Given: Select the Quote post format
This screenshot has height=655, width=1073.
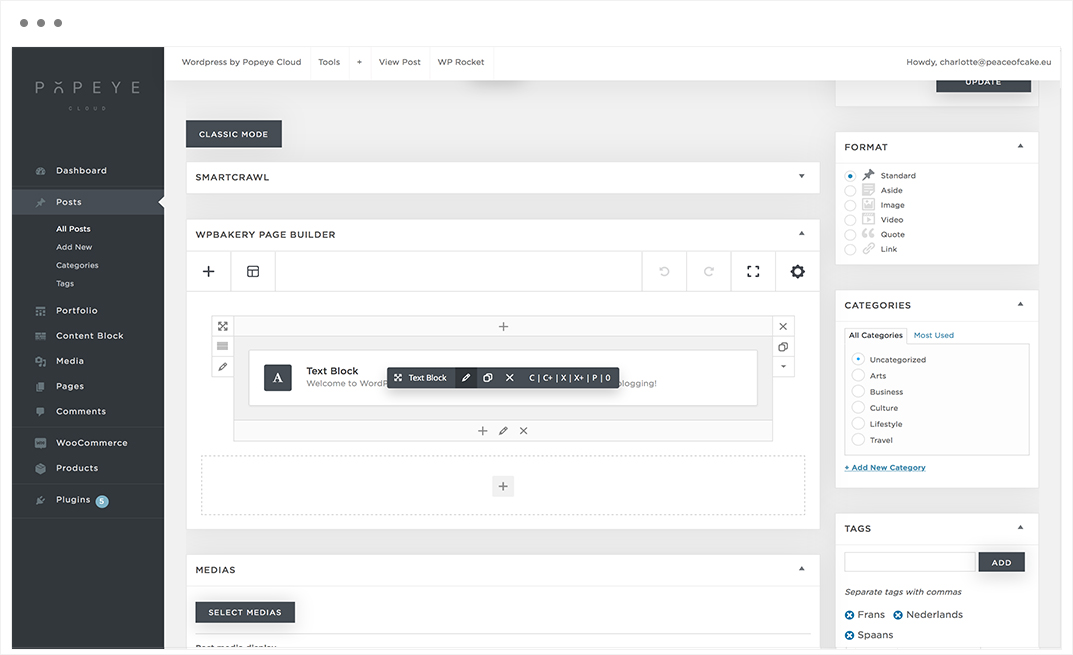Looking at the screenshot, I should [x=850, y=235].
